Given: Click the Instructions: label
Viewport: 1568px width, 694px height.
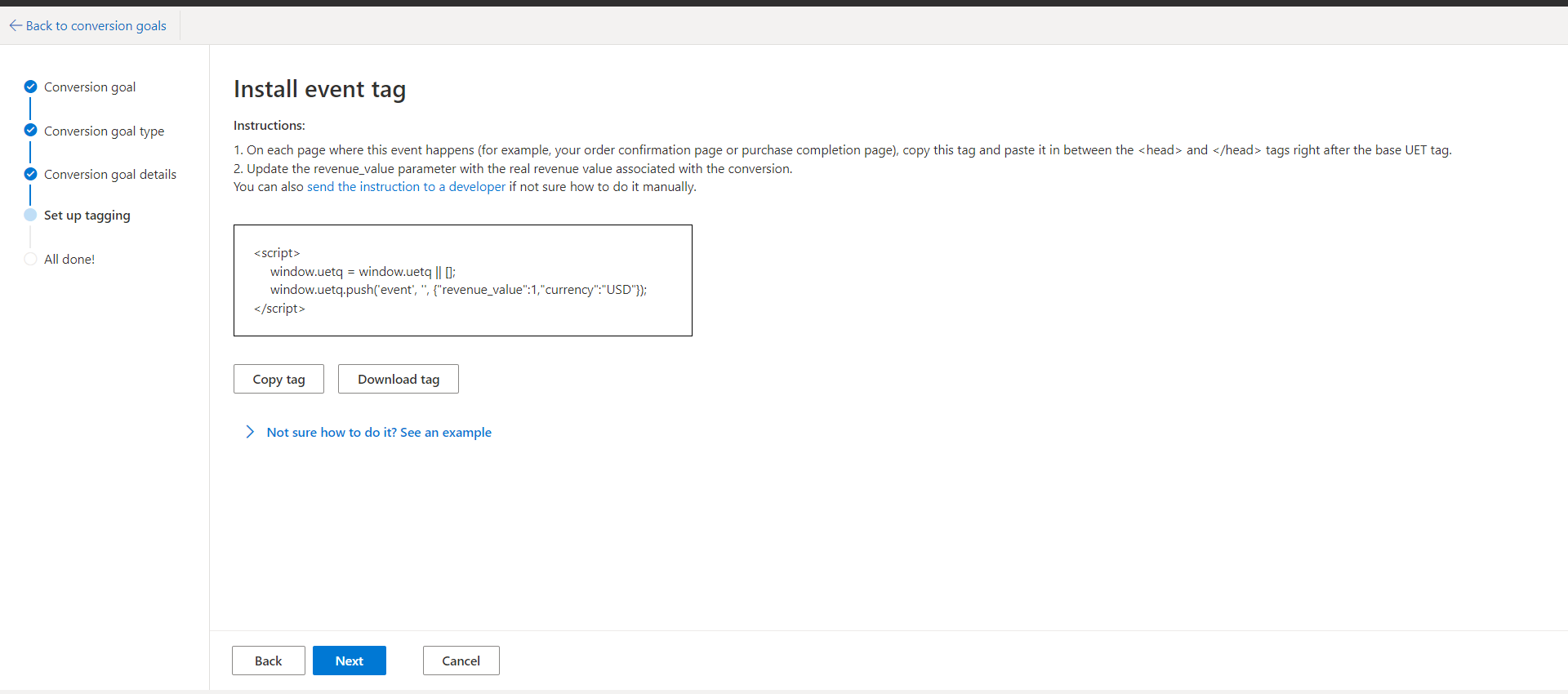Looking at the screenshot, I should 269,125.
